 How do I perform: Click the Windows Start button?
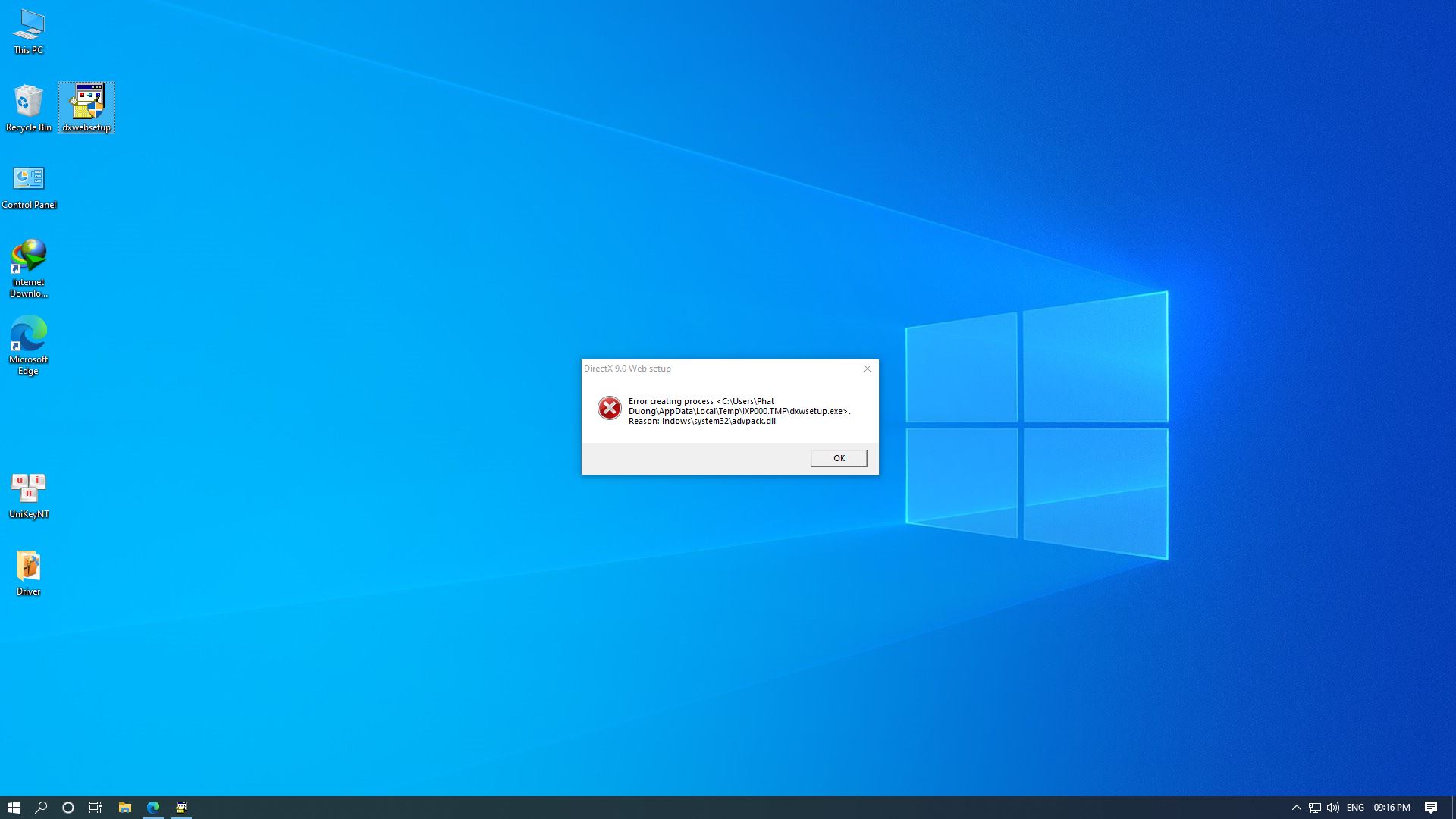tap(14, 807)
